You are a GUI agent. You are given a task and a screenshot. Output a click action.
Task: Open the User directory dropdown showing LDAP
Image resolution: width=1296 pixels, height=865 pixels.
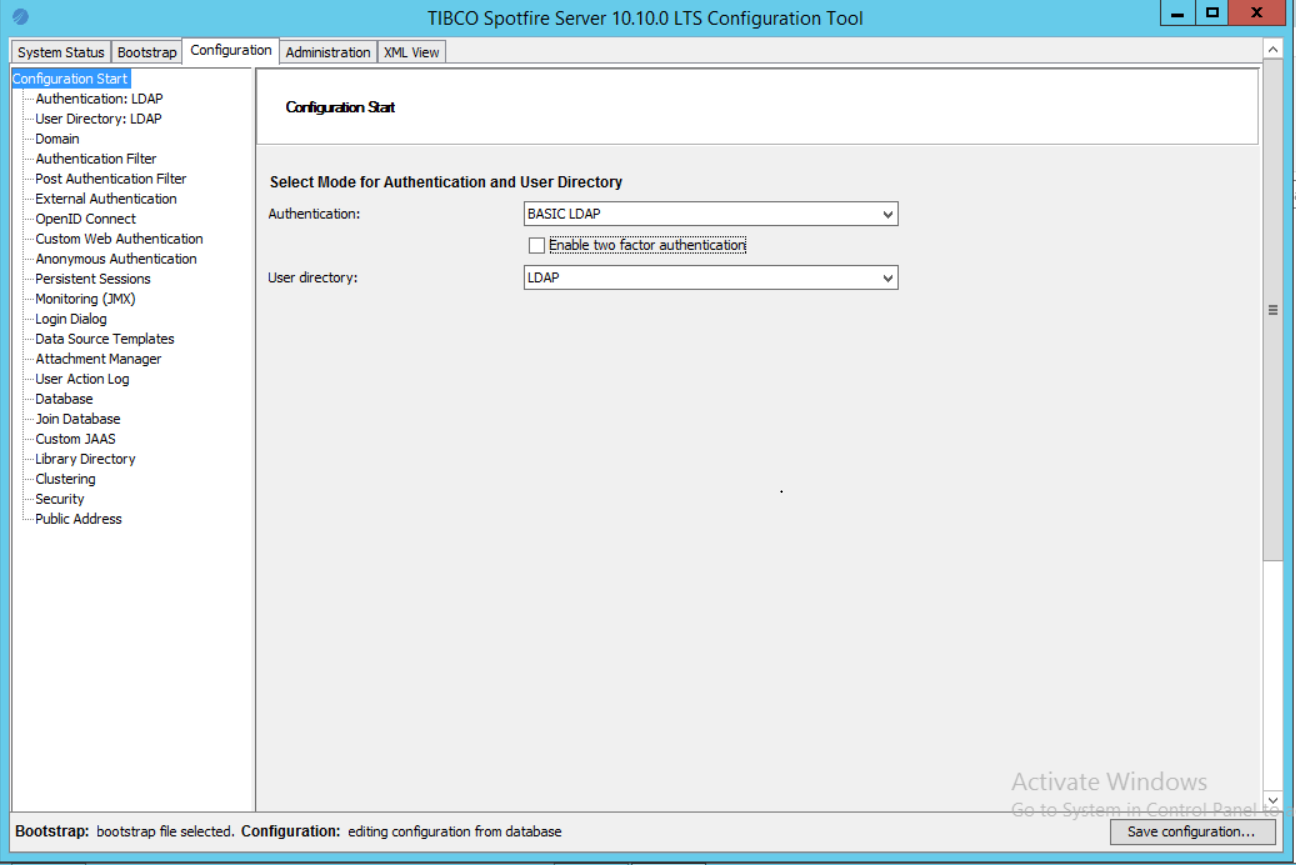pos(711,278)
